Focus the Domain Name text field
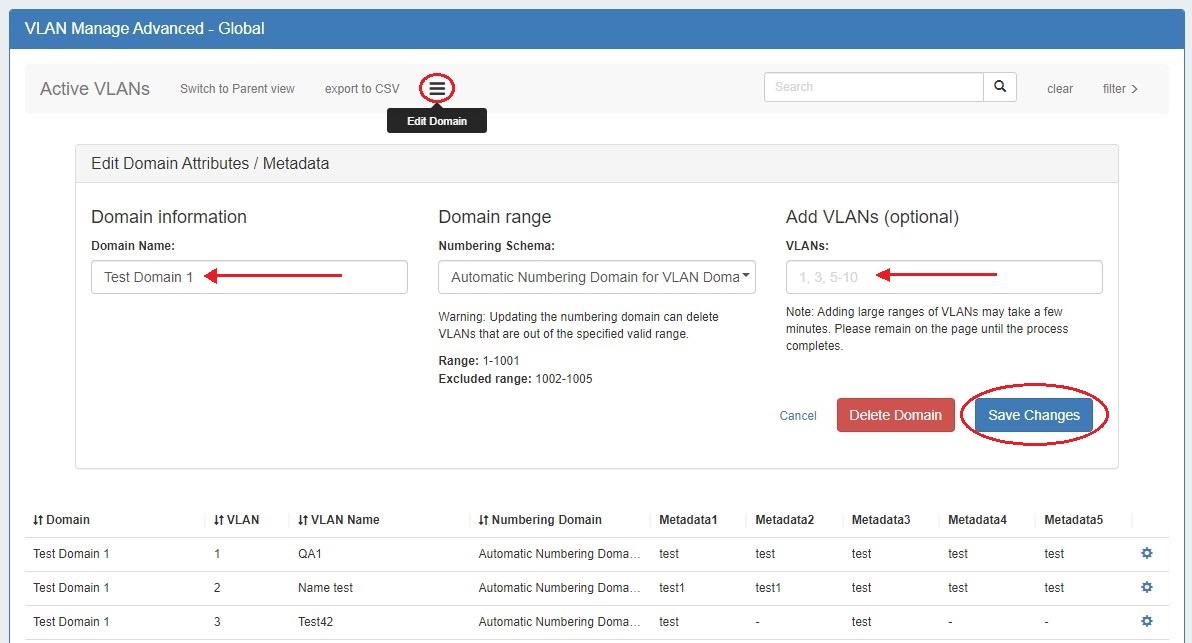Screen dimensions: 1192x643 [x=249, y=277]
